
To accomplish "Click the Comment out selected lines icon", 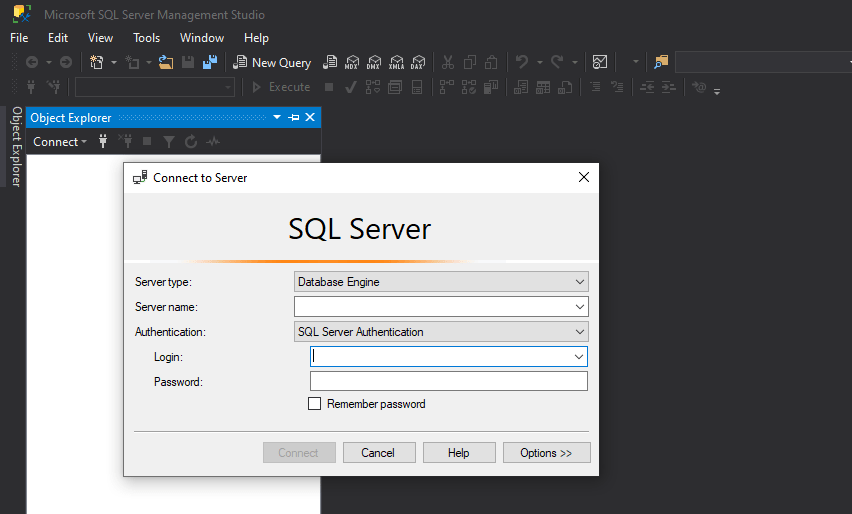I will click(596, 87).
